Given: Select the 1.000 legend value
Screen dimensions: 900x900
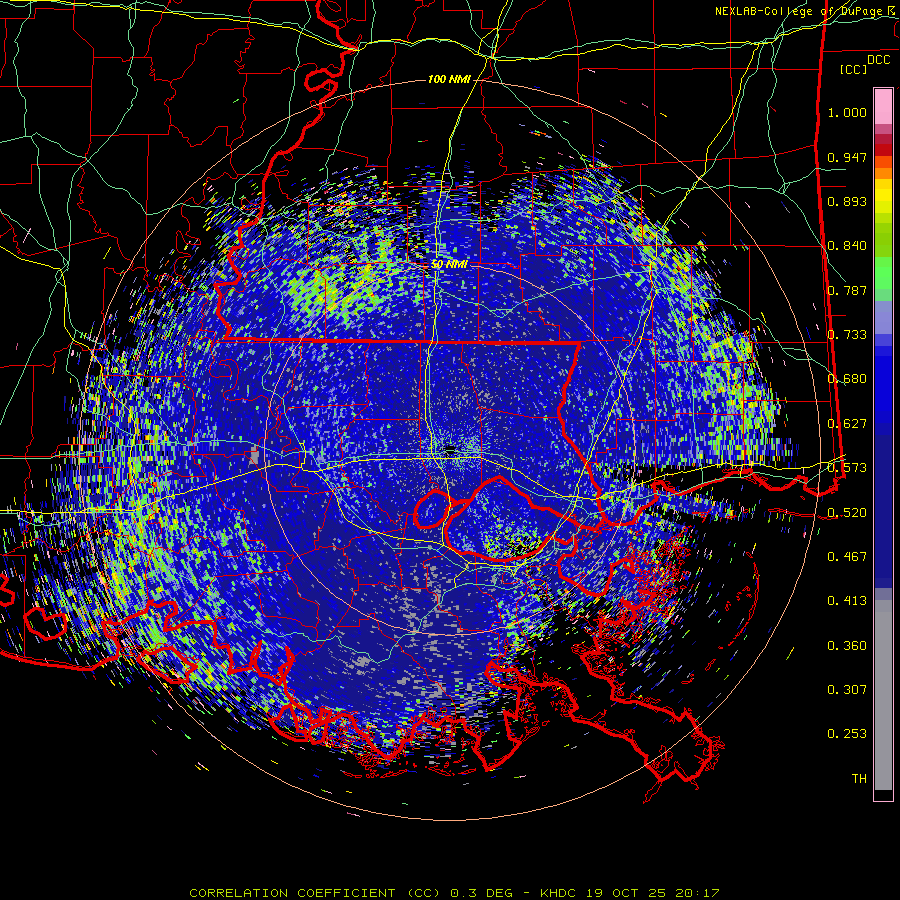Looking at the screenshot, I should click(x=847, y=112).
